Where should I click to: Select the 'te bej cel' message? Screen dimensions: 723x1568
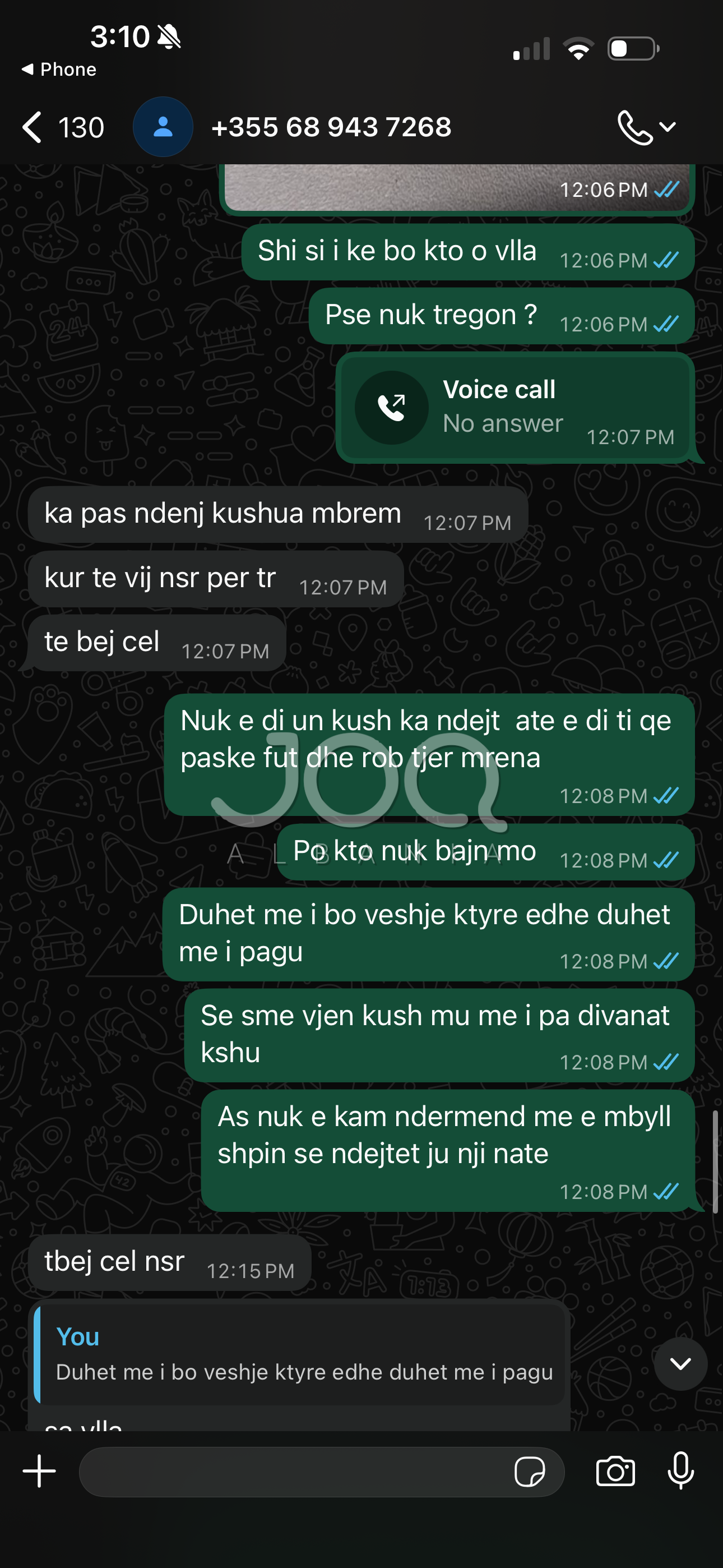click(x=157, y=643)
